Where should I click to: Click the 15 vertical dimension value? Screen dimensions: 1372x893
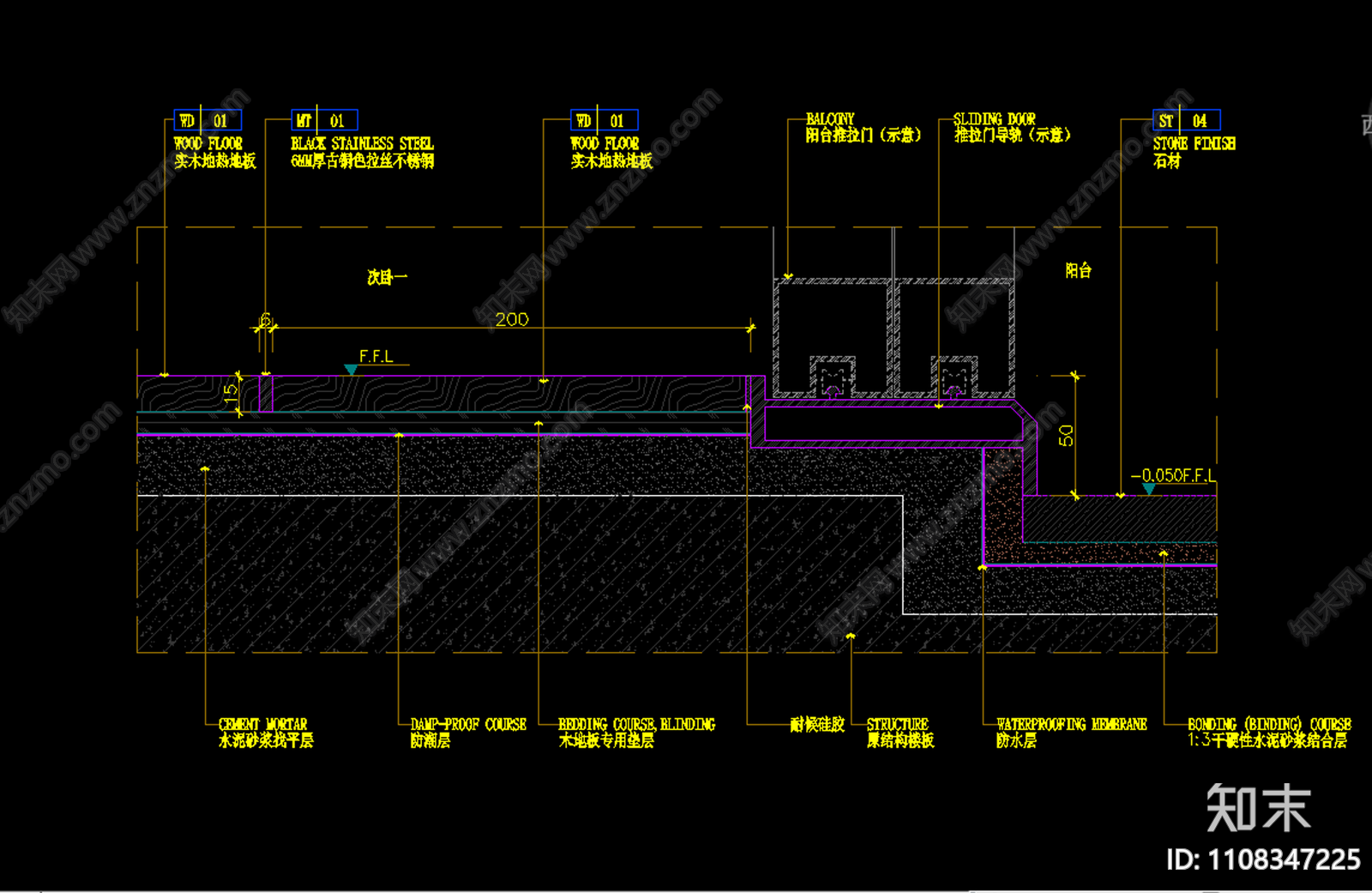230,394
